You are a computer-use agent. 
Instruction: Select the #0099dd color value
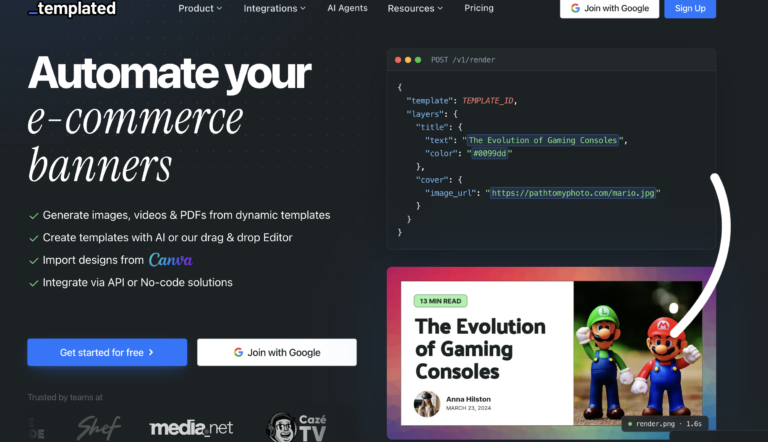[x=490, y=153]
